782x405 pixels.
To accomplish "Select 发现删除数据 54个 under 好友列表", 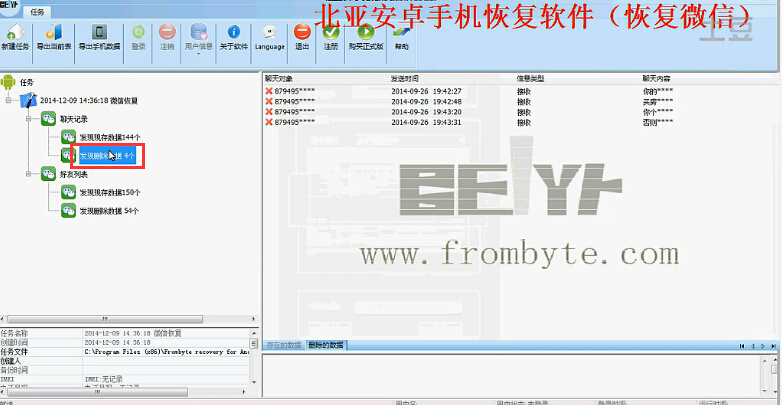I will (109, 211).
